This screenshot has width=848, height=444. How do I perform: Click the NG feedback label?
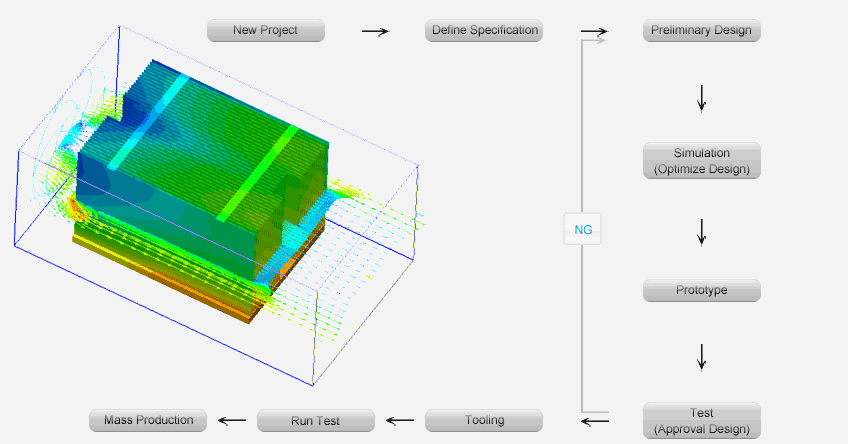582,229
